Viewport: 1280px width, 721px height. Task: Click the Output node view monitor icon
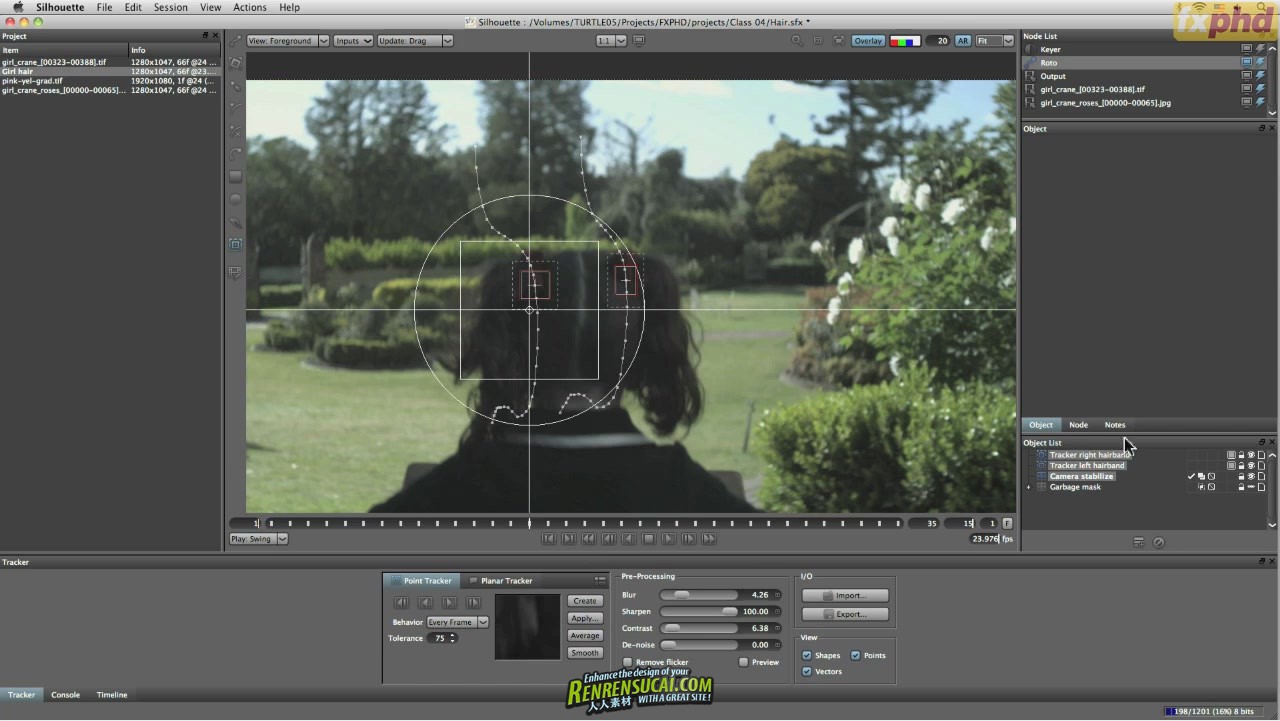(1247, 76)
